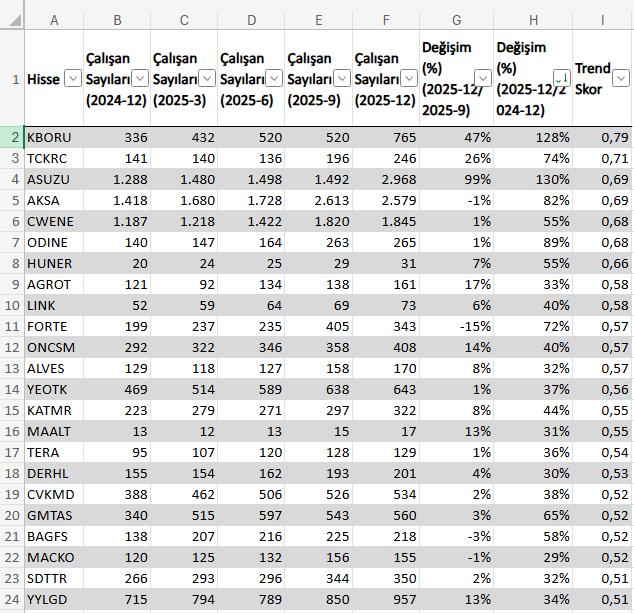634x613 pixels.
Task: Open filter dropdown for Çalışan Sayıları (2024-12)
Action: click(x=140, y=78)
